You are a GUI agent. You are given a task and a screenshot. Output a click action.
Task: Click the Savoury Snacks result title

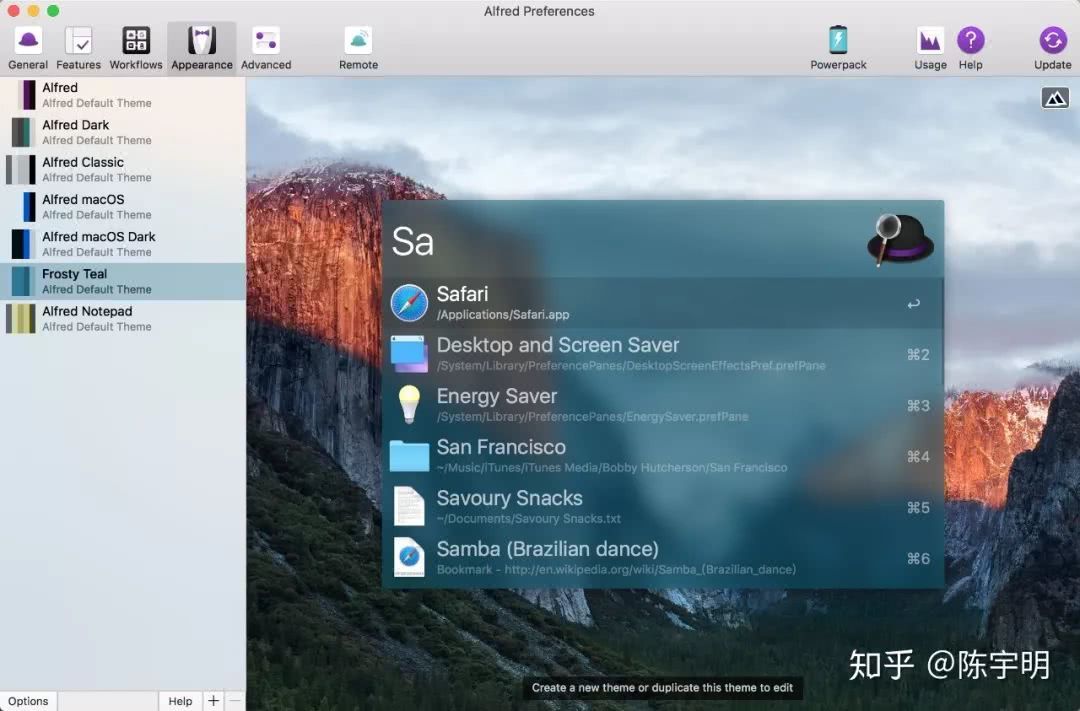(x=509, y=498)
